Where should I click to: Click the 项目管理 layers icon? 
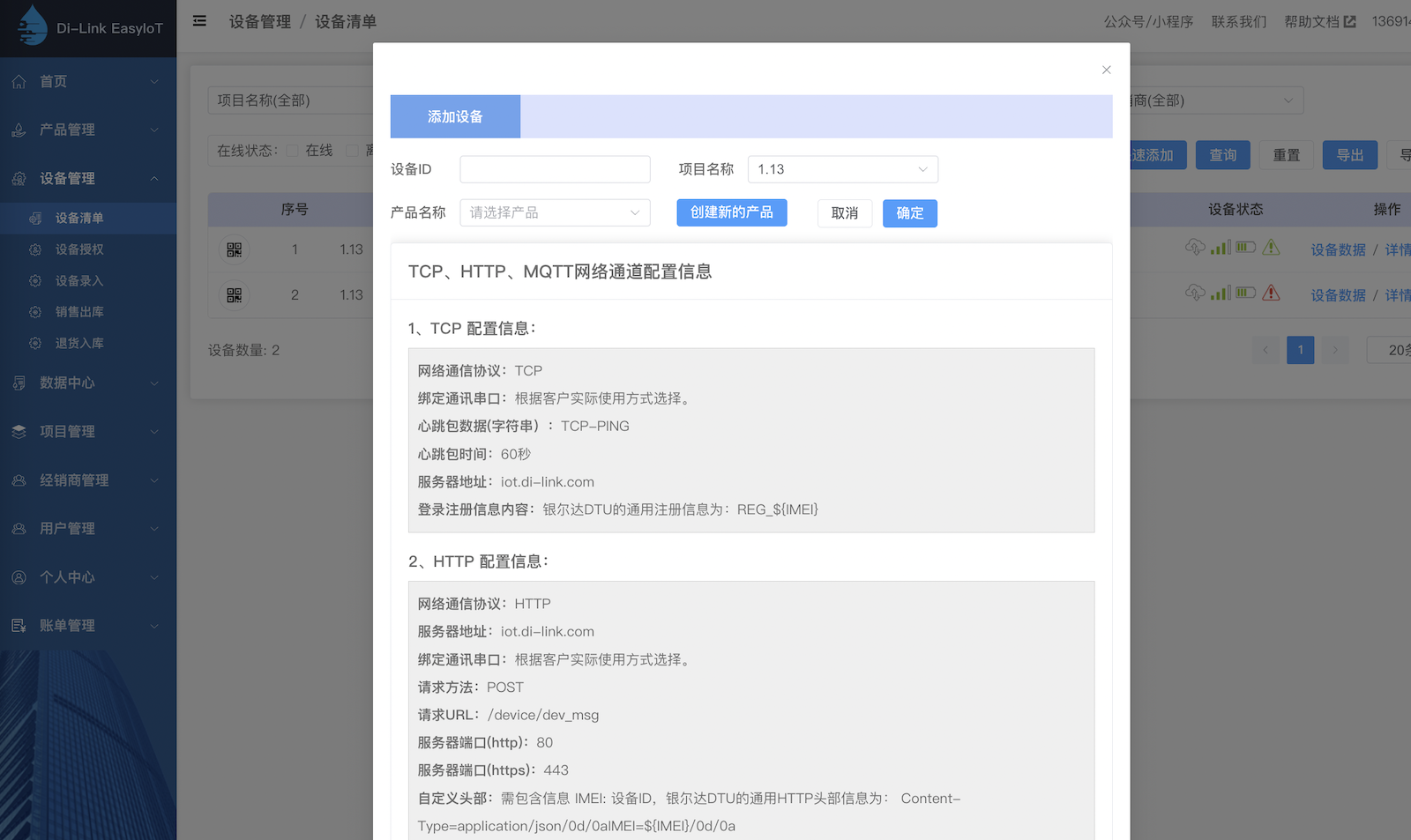[19, 431]
